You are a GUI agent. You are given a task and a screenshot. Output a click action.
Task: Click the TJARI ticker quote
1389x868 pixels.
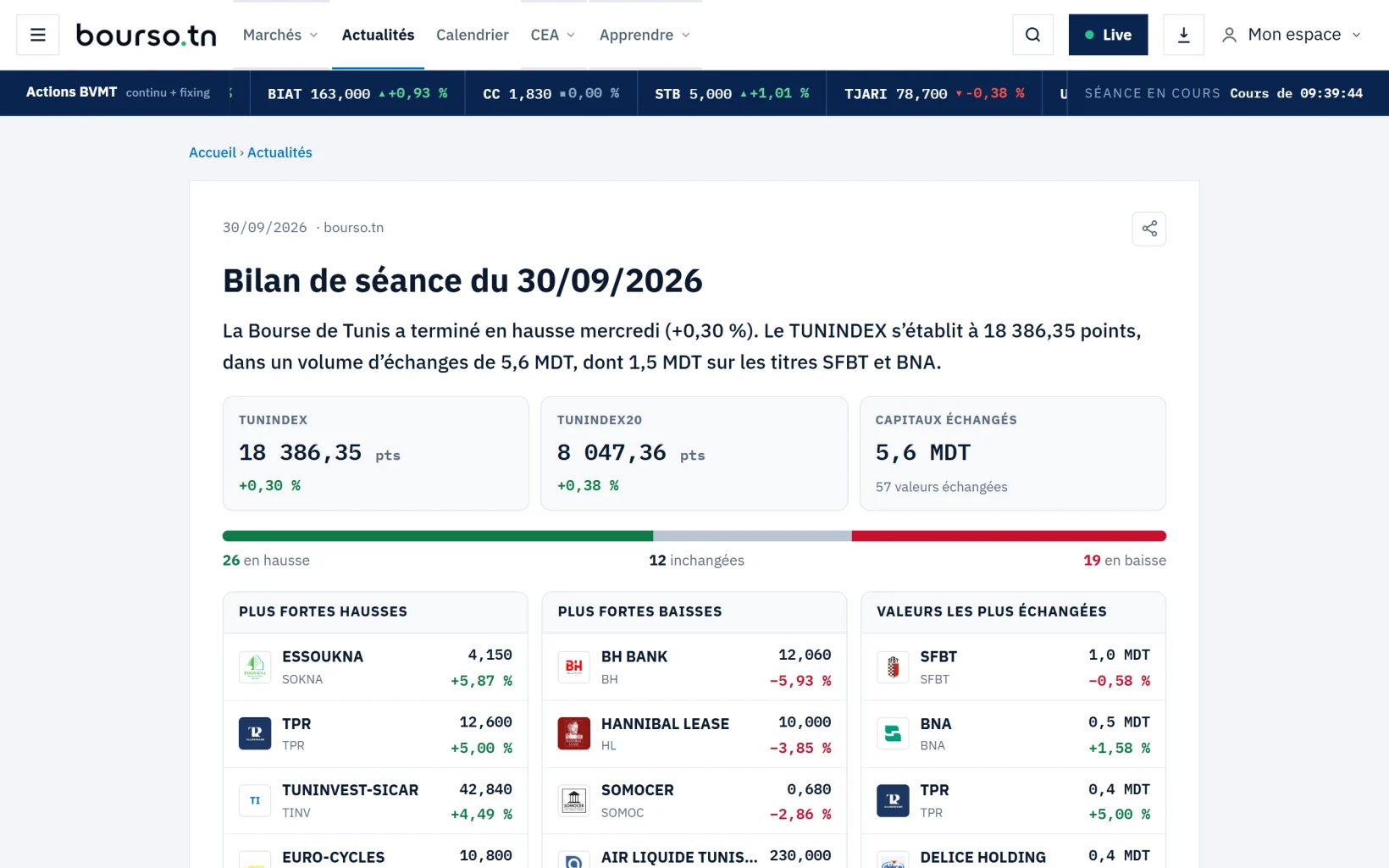934,93
